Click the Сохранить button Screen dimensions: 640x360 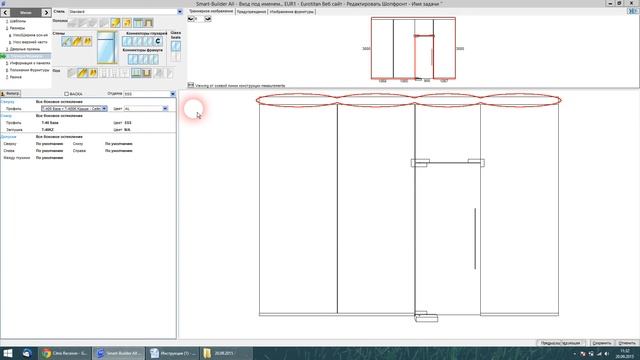click(602, 343)
